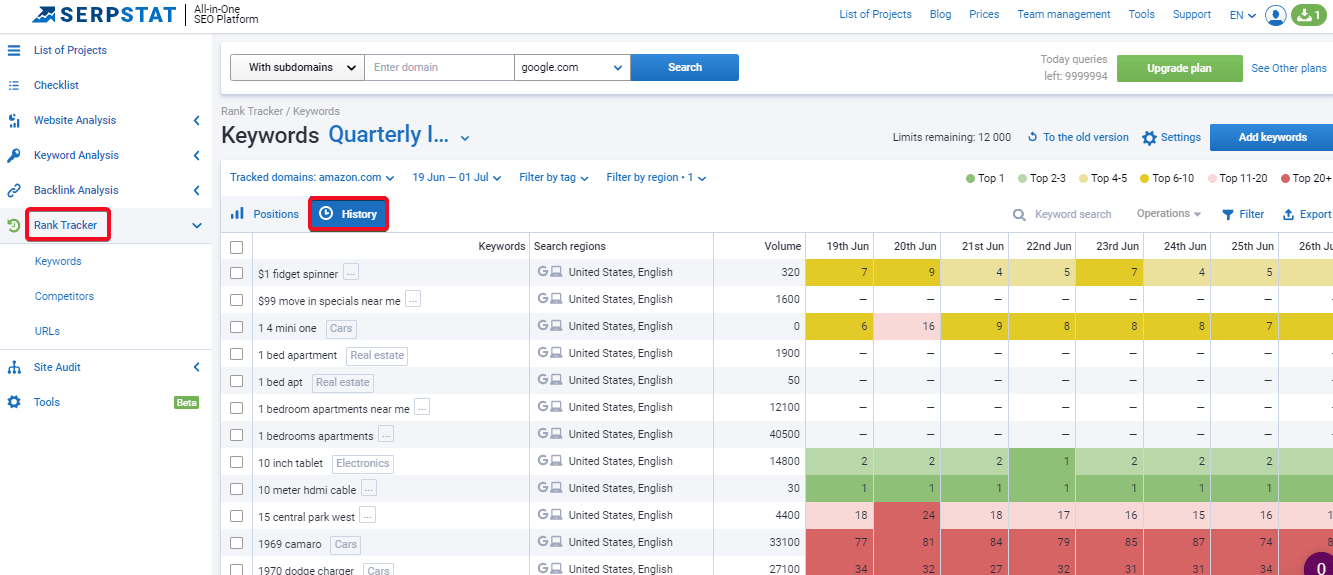Screen dimensions: 1333x575
Task: Switch to the History tab
Action: (348, 214)
